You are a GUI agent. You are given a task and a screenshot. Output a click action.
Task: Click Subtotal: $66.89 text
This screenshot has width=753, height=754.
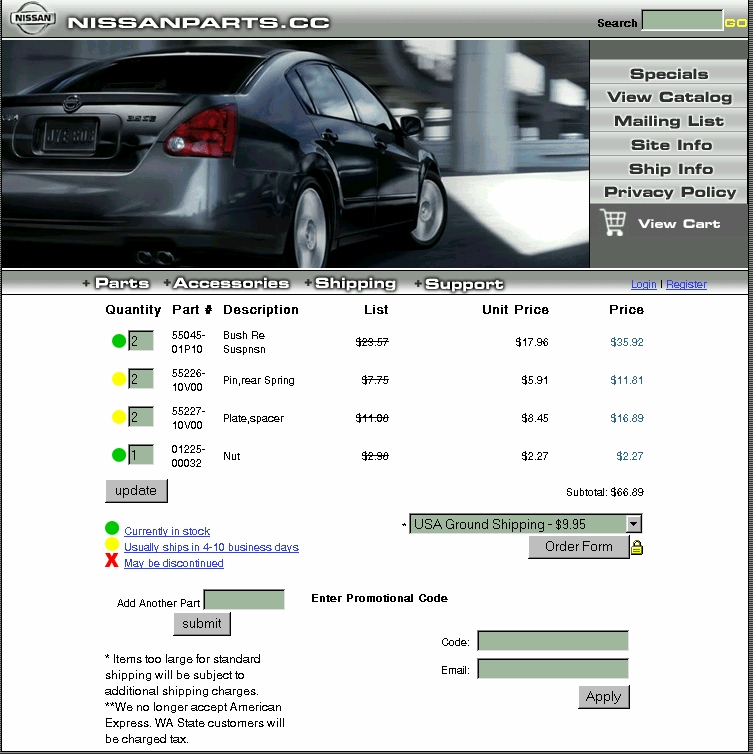[604, 492]
